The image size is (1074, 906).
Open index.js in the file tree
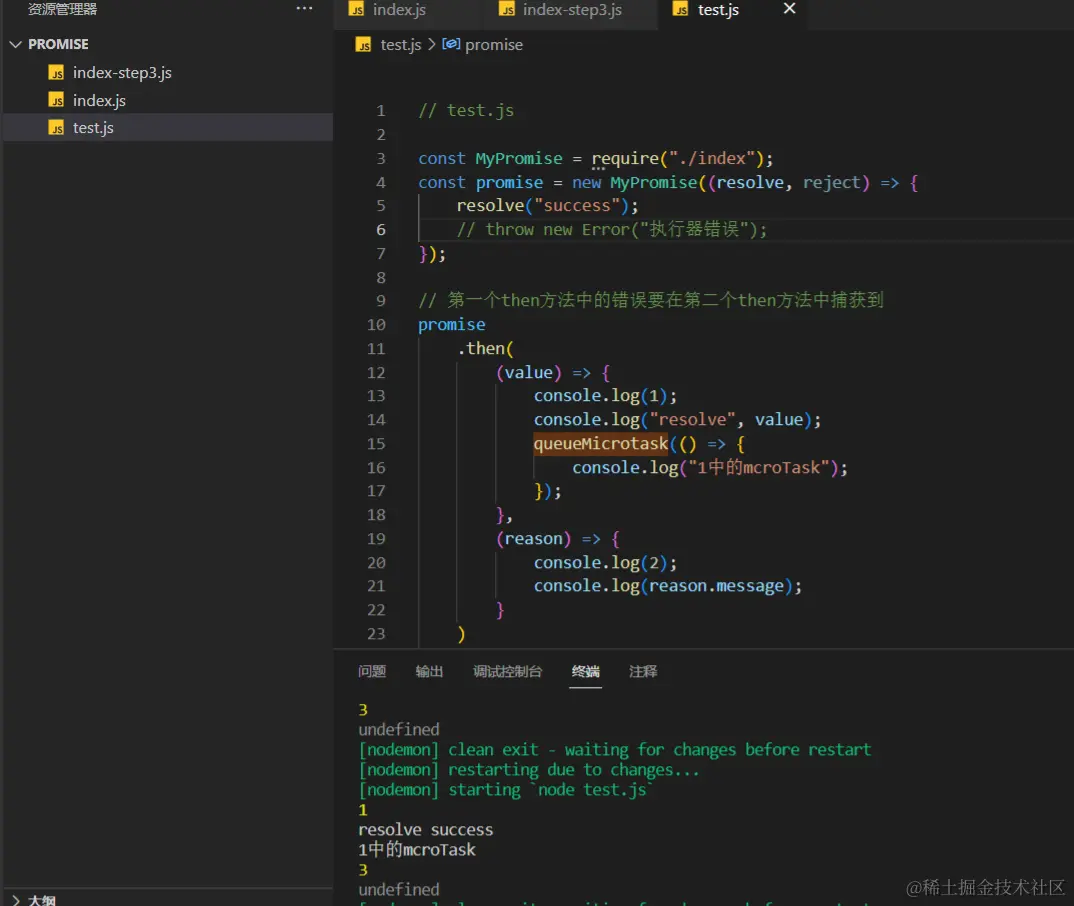(99, 101)
